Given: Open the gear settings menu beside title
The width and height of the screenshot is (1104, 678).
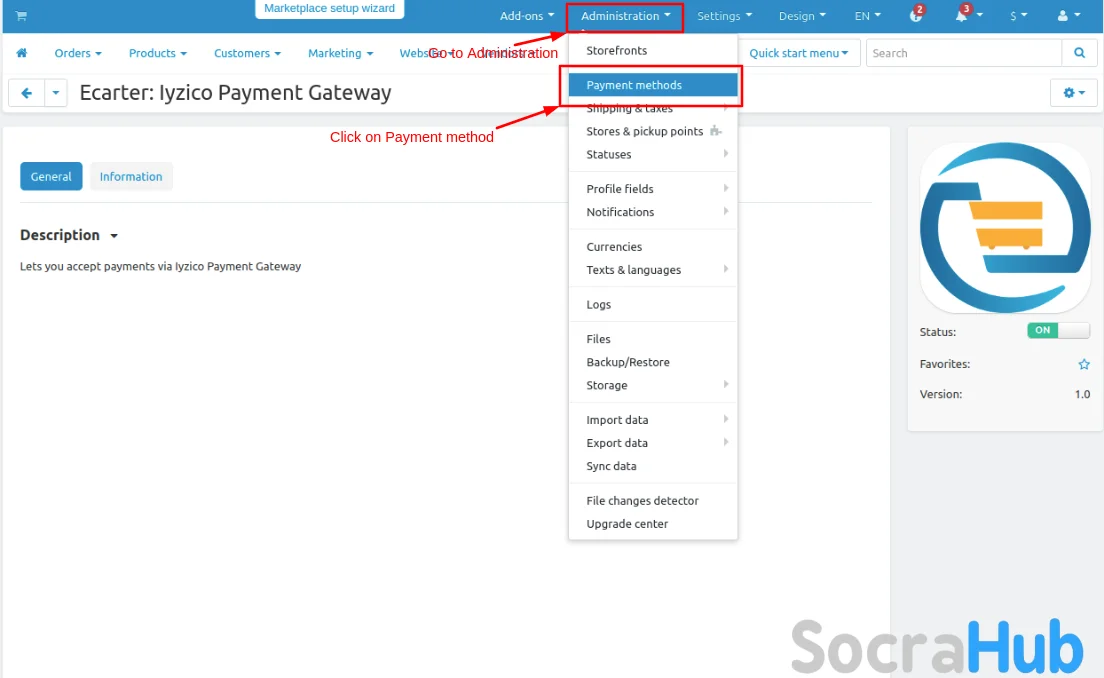Looking at the screenshot, I should pyautogui.click(x=1074, y=93).
